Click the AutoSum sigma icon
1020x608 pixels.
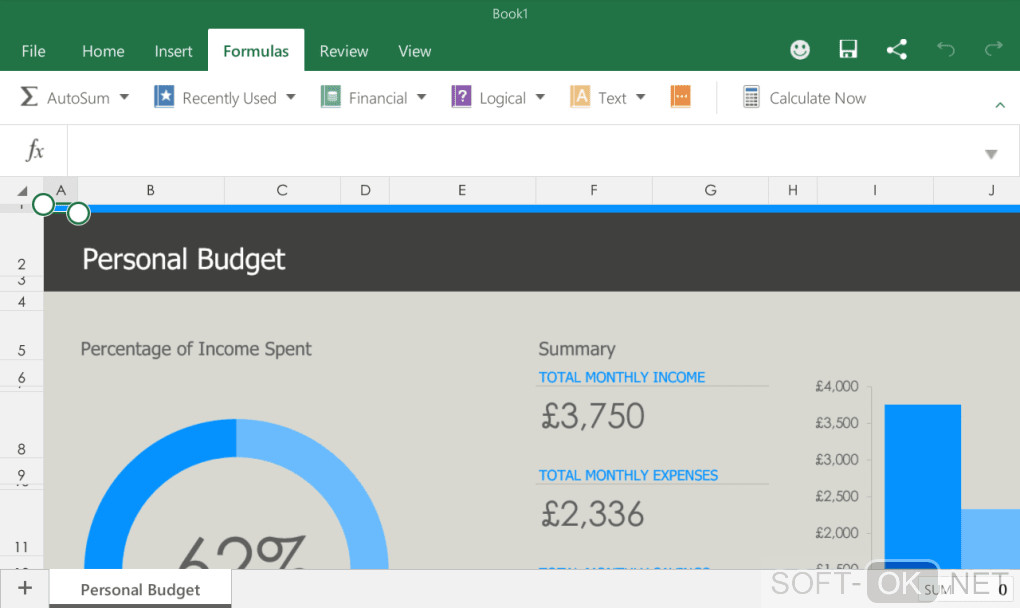(29, 97)
